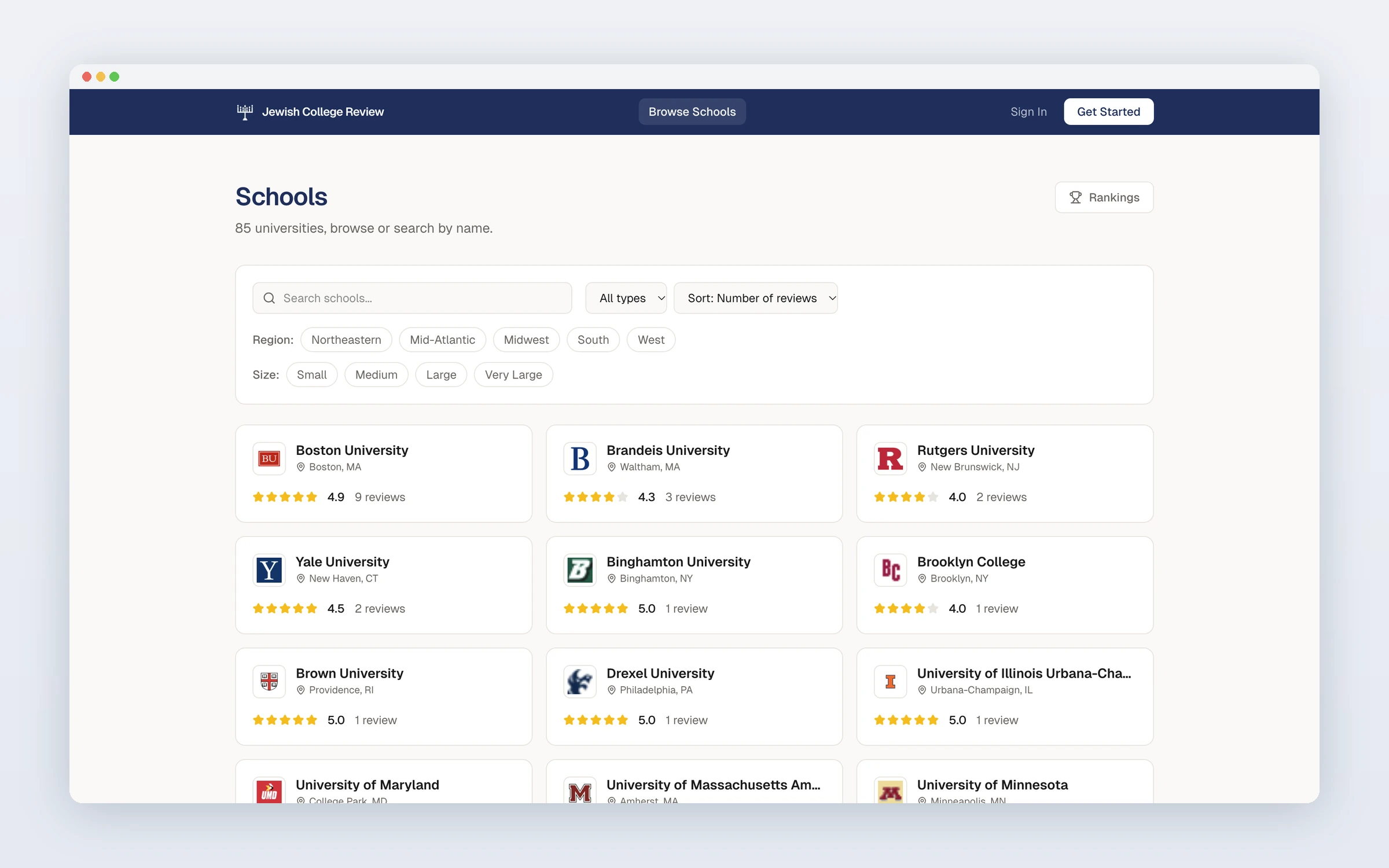Open the Yale University school name
This screenshot has width=1389, height=868.
tap(343, 562)
